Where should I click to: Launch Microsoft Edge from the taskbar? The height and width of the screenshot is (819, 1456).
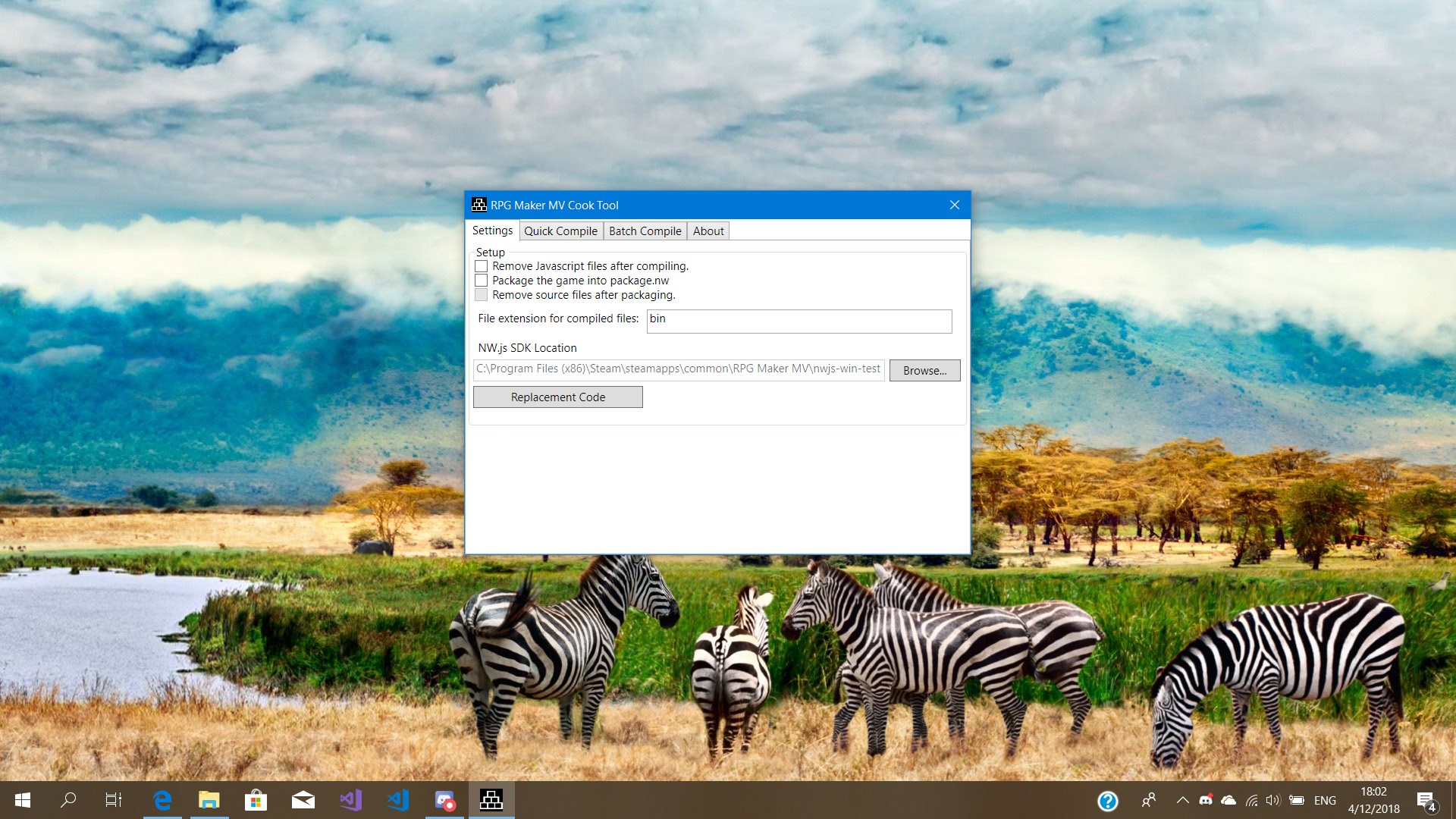(x=162, y=800)
